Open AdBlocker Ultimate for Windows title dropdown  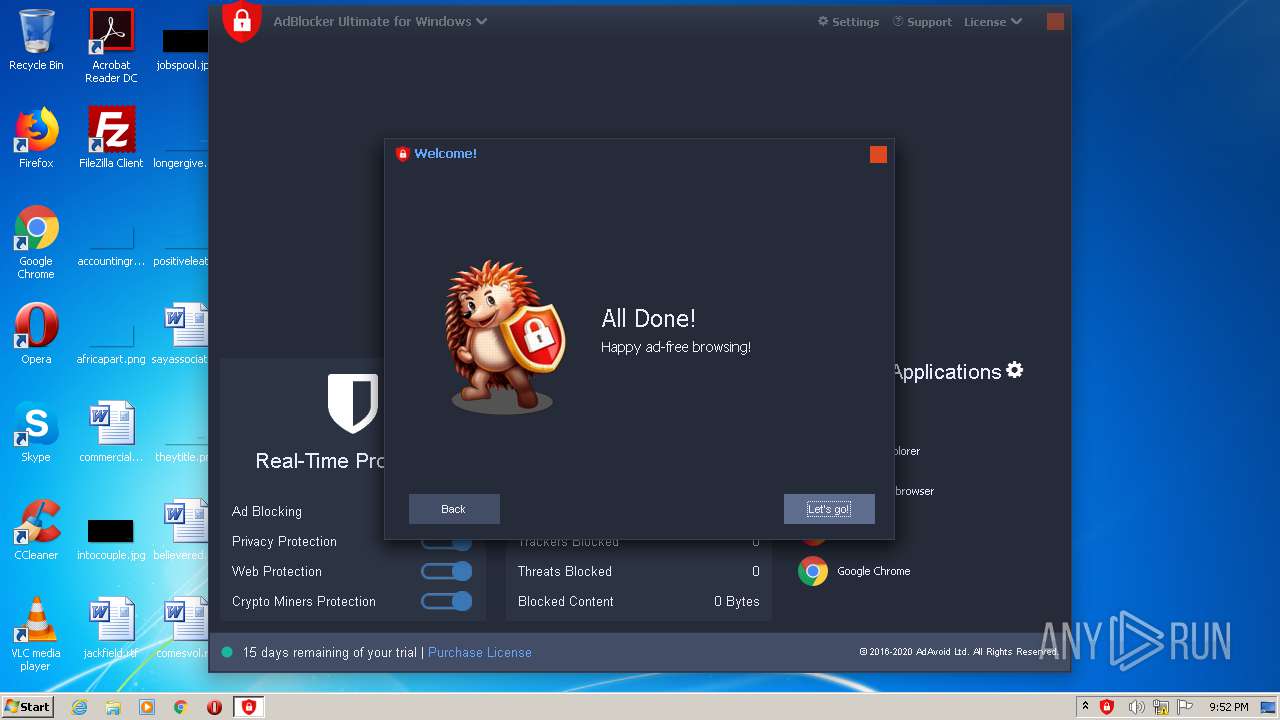(x=380, y=21)
